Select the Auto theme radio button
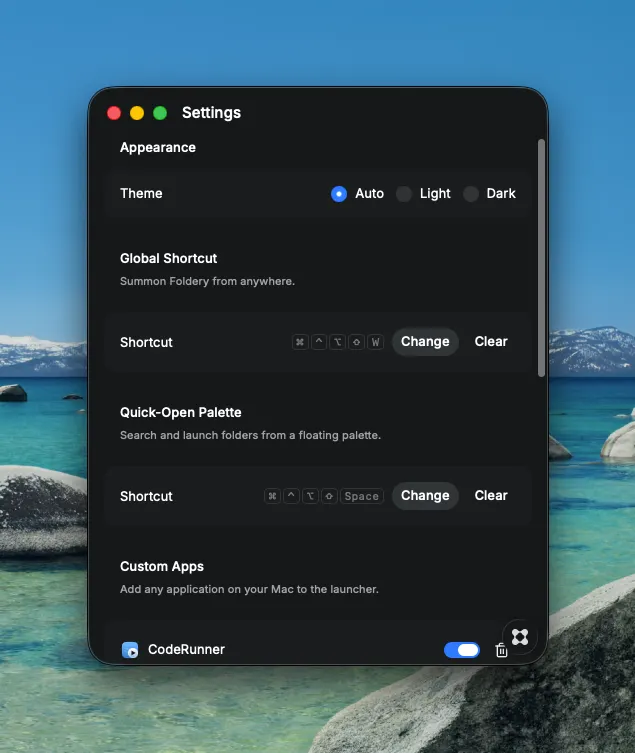This screenshot has width=635, height=753. (x=339, y=194)
